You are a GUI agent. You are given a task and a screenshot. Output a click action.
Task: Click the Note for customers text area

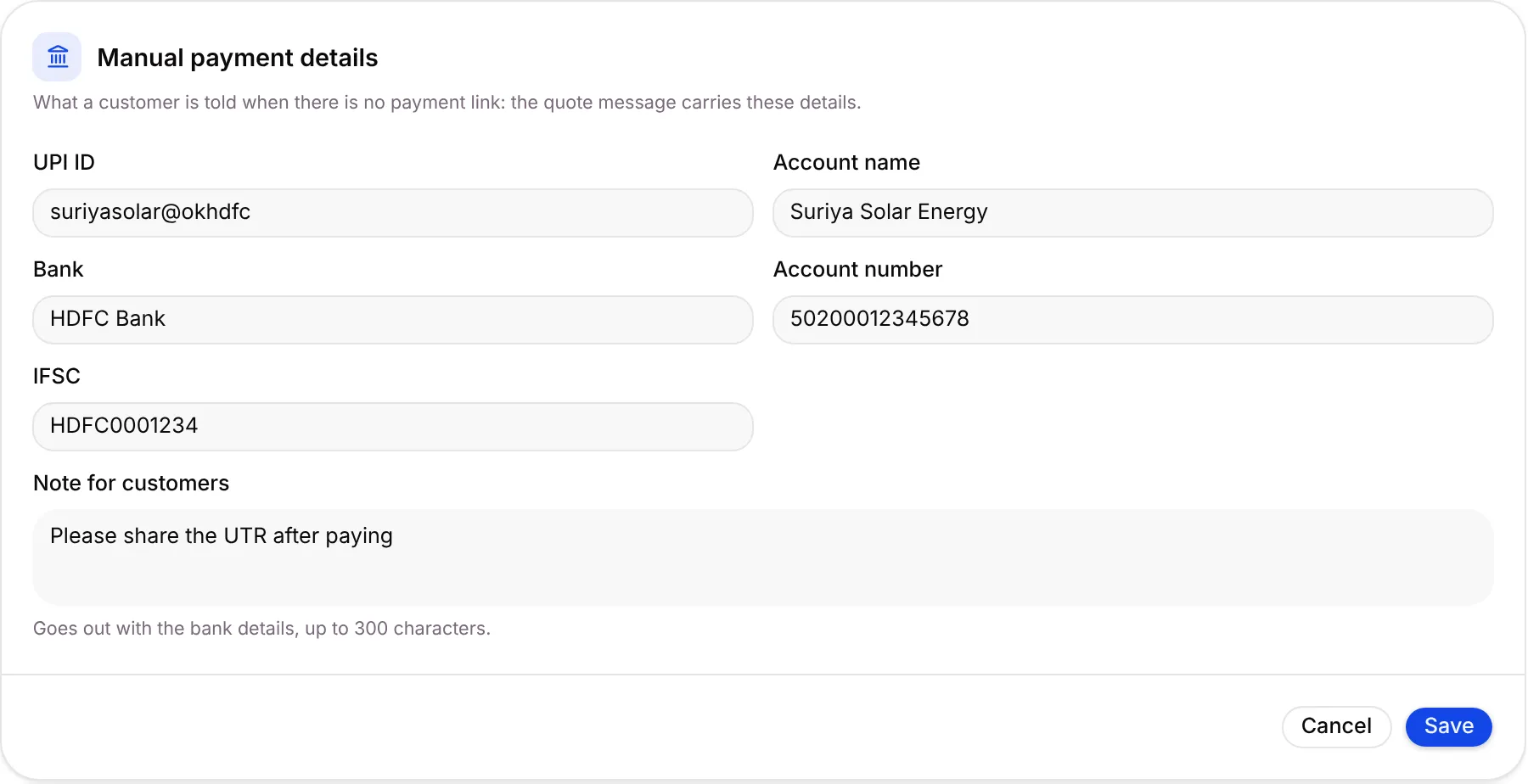click(x=763, y=557)
